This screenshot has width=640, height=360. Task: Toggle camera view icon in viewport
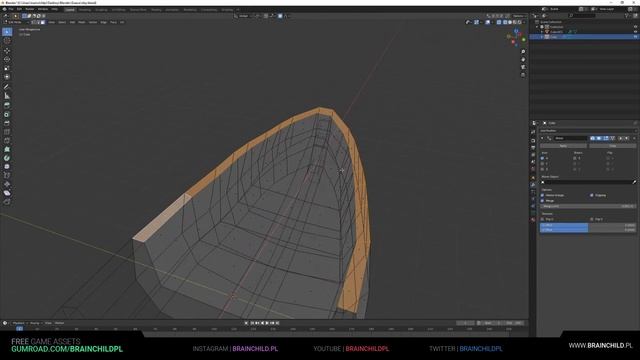pos(523,67)
